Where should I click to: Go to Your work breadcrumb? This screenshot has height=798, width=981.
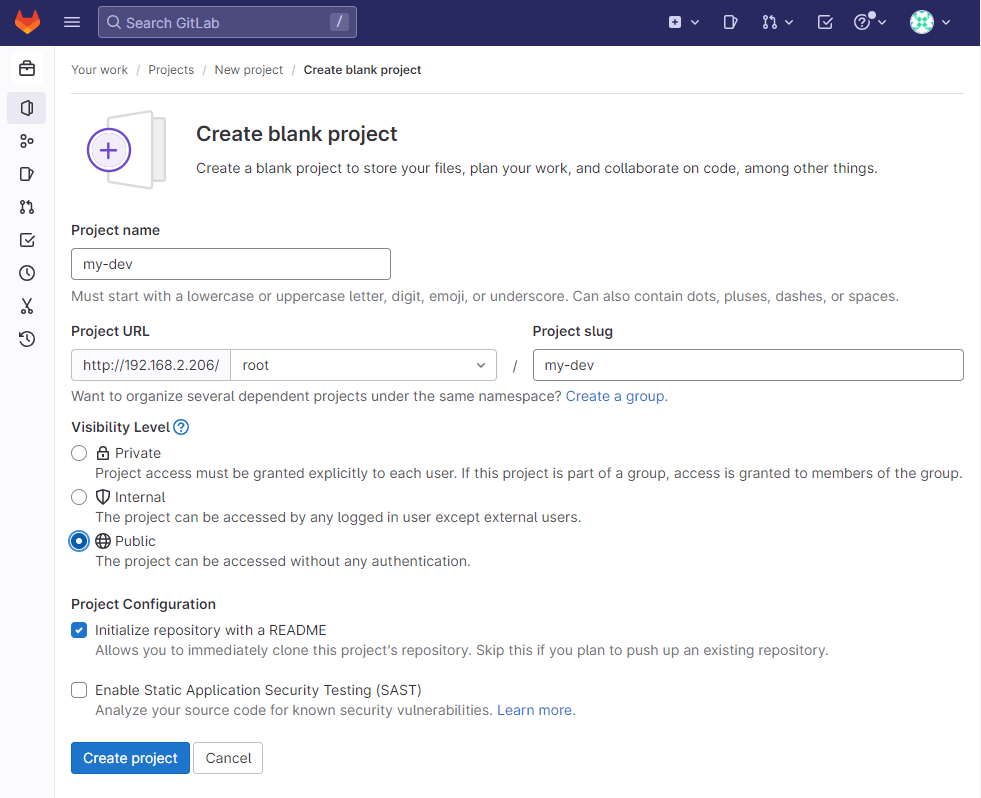coord(99,70)
